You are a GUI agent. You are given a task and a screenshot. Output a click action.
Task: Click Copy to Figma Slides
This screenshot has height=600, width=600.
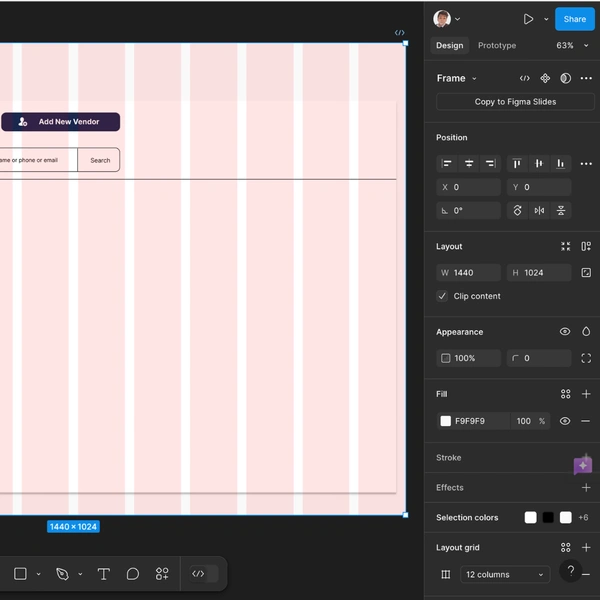tap(515, 102)
